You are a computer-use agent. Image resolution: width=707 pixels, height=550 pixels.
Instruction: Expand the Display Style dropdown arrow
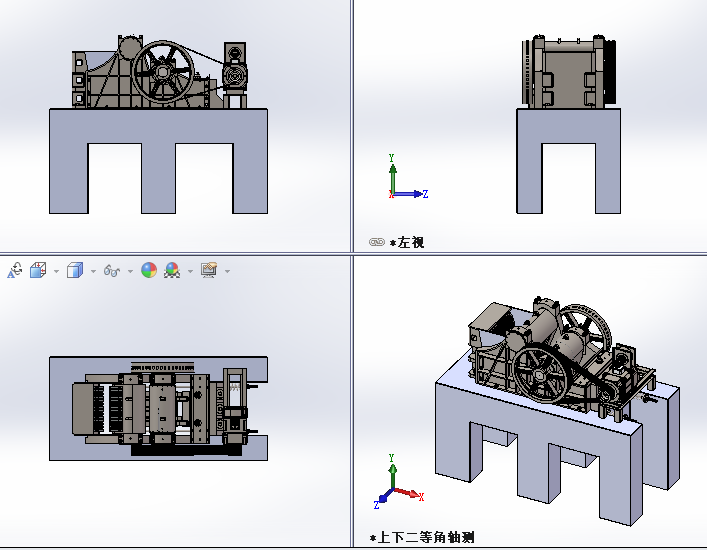click(x=93, y=271)
